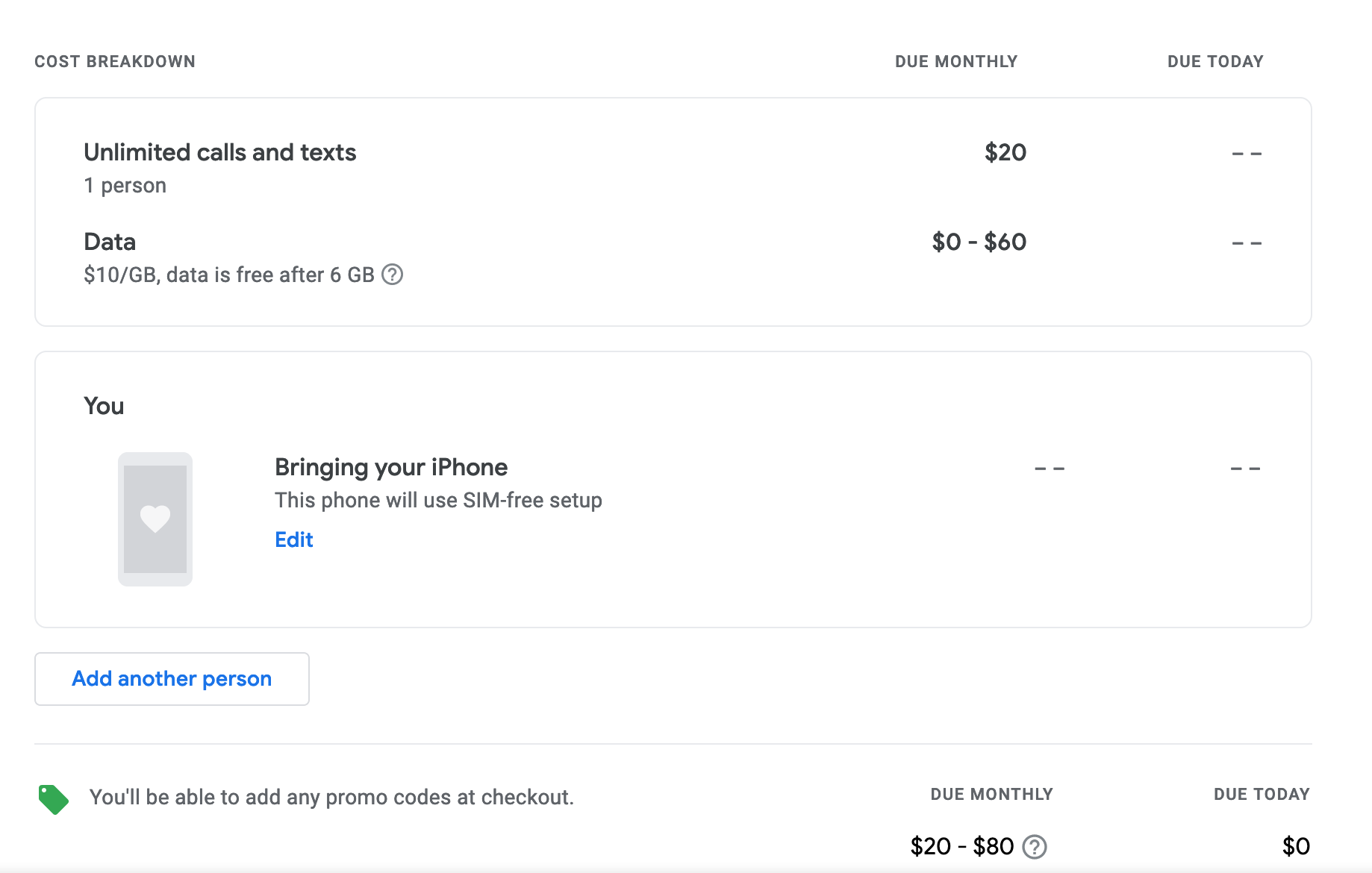
Task: Click the 1 person subtitle text
Action: [x=125, y=185]
